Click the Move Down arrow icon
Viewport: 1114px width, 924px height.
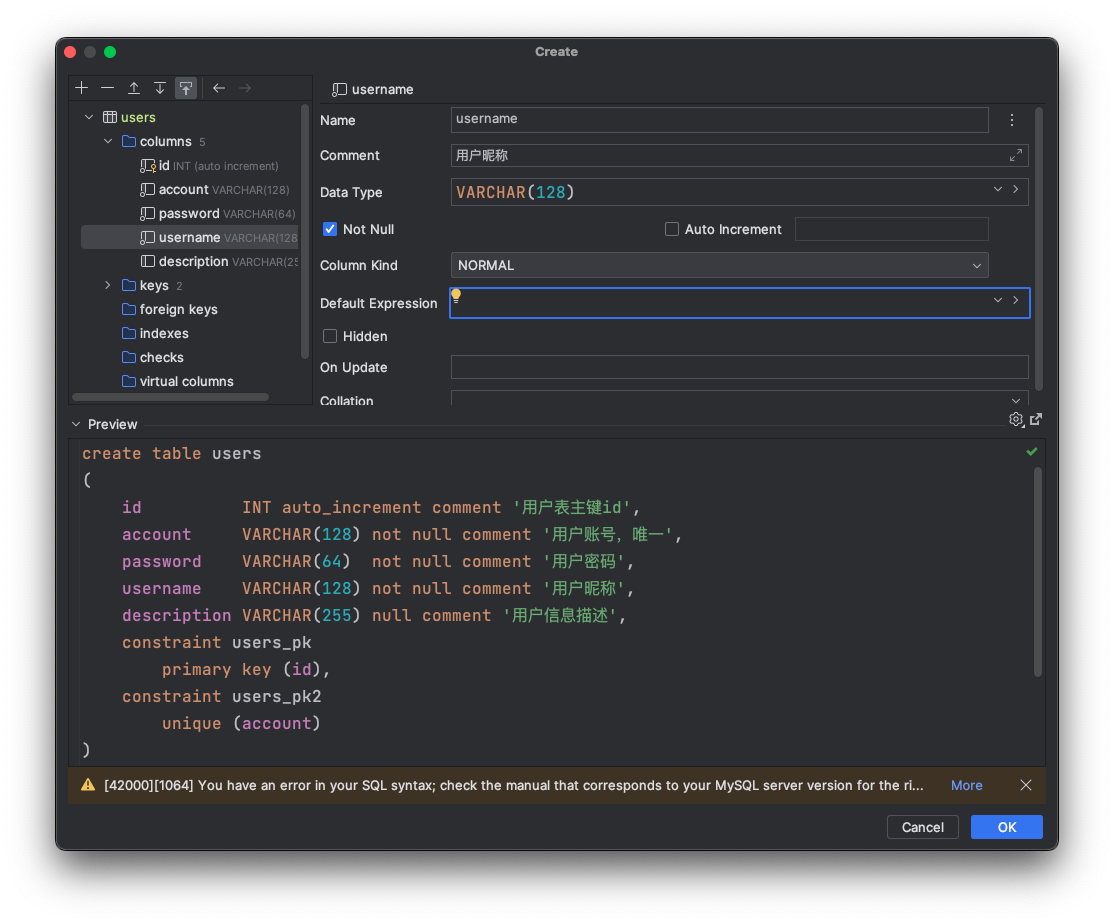160,88
